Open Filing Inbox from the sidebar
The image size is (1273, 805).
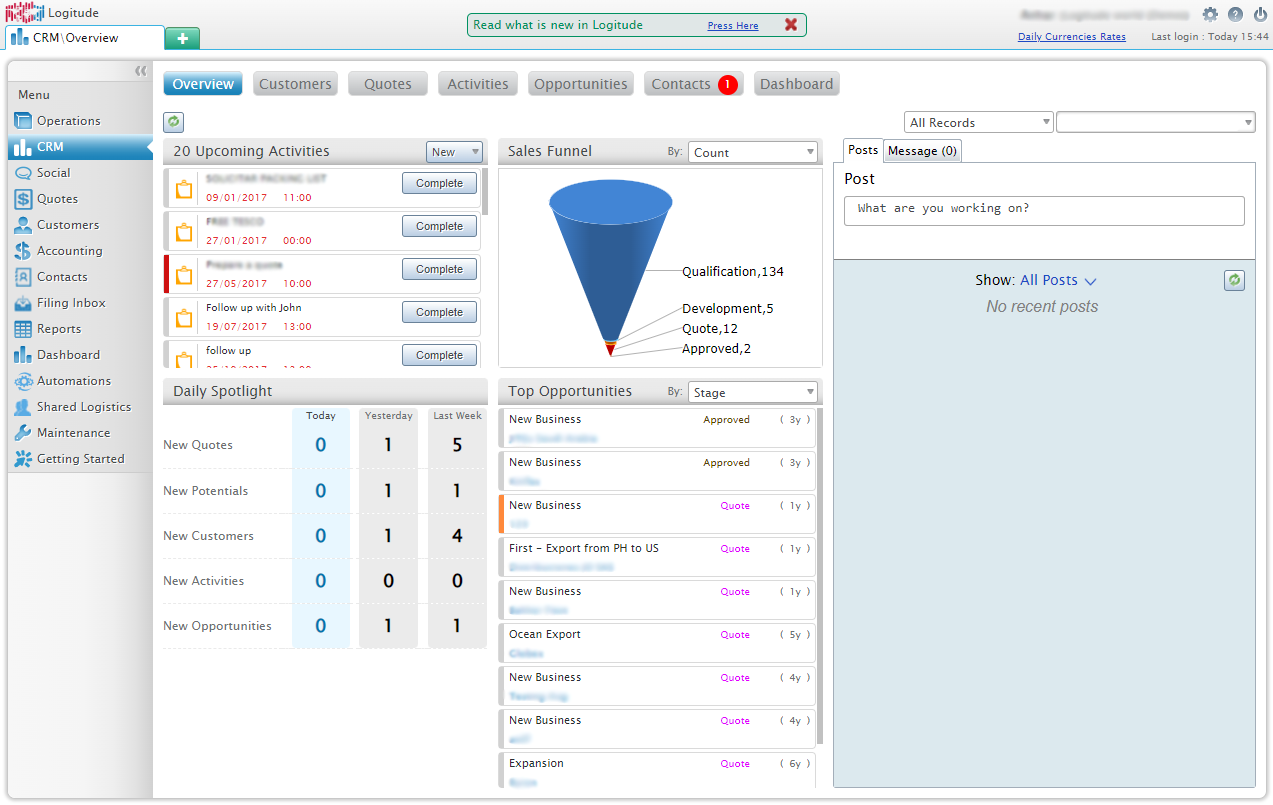(80, 303)
